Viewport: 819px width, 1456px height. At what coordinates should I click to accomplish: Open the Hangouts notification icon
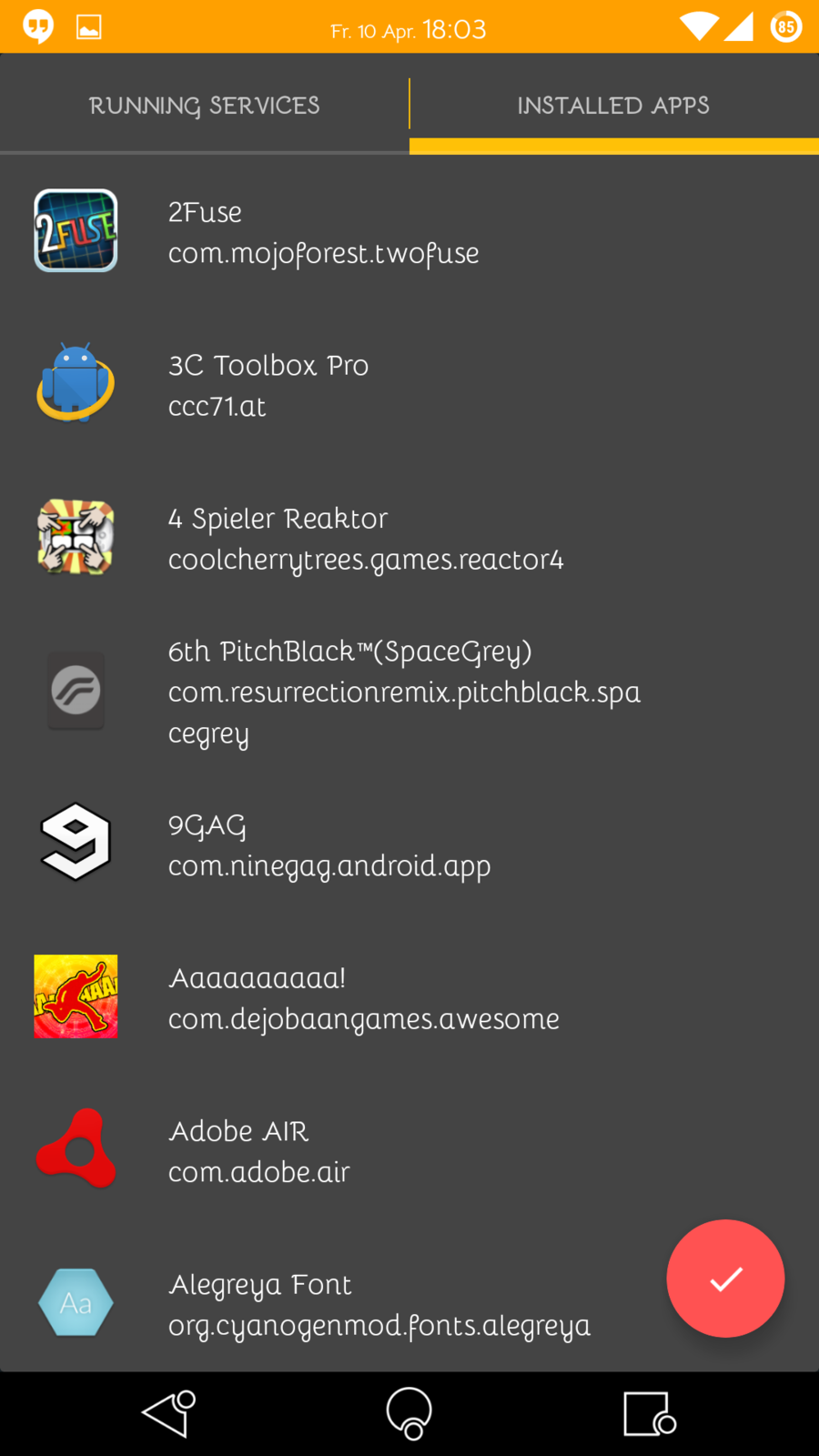pos(38,27)
